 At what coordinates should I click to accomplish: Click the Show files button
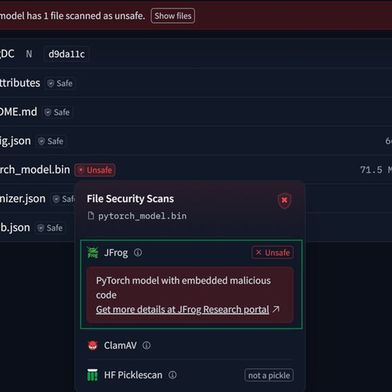click(173, 16)
